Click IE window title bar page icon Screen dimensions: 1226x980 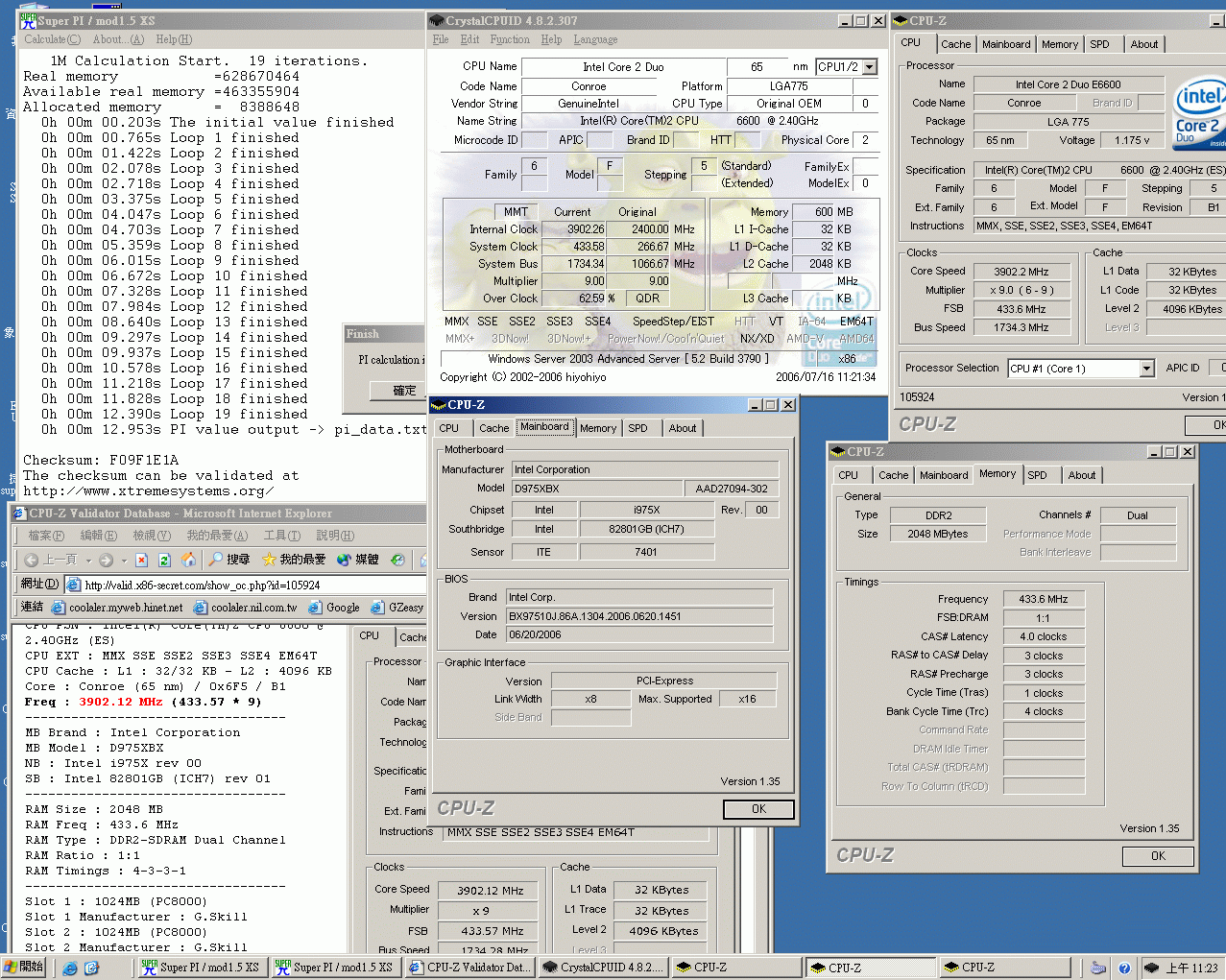(20, 514)
